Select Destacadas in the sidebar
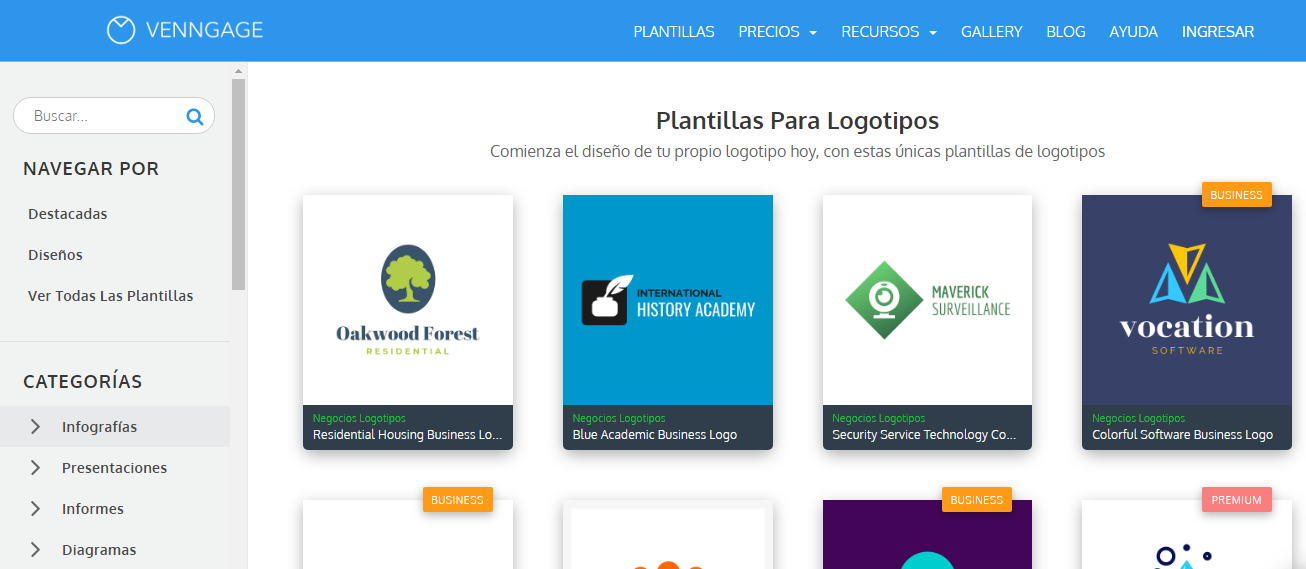 (68, 214)
